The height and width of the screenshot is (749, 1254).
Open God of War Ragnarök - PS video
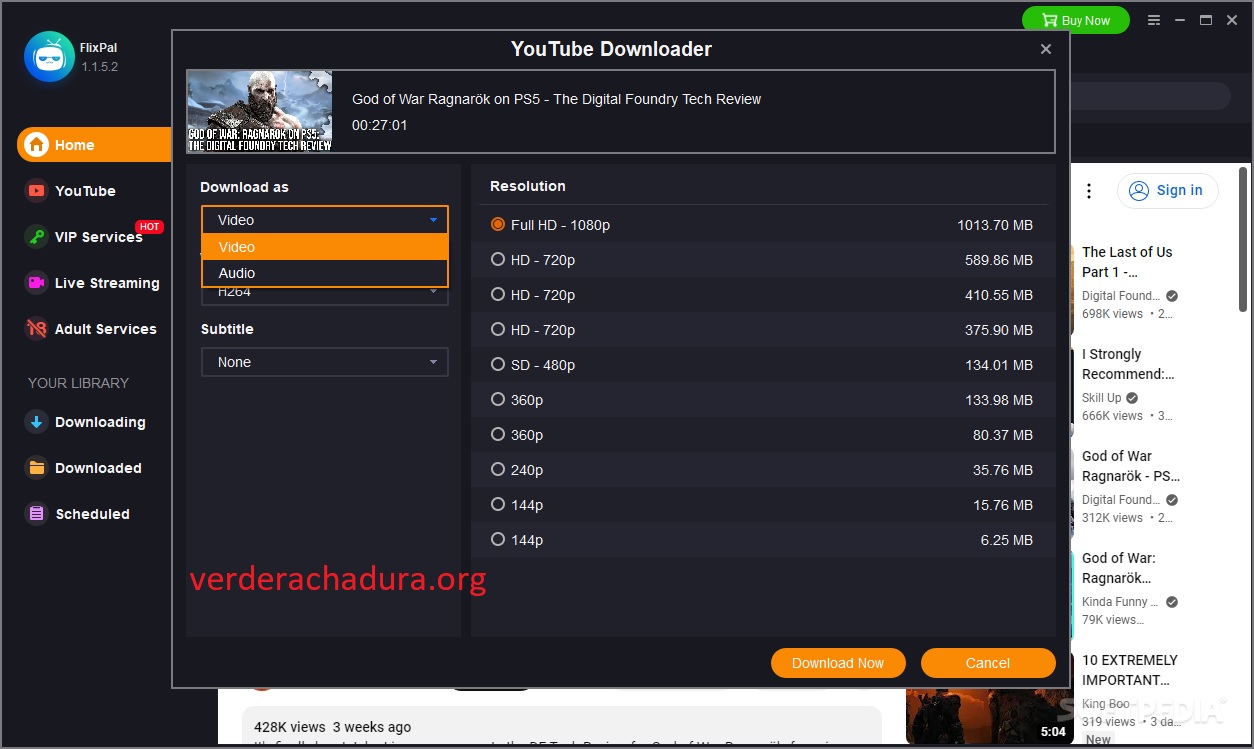coord(1130,466)
